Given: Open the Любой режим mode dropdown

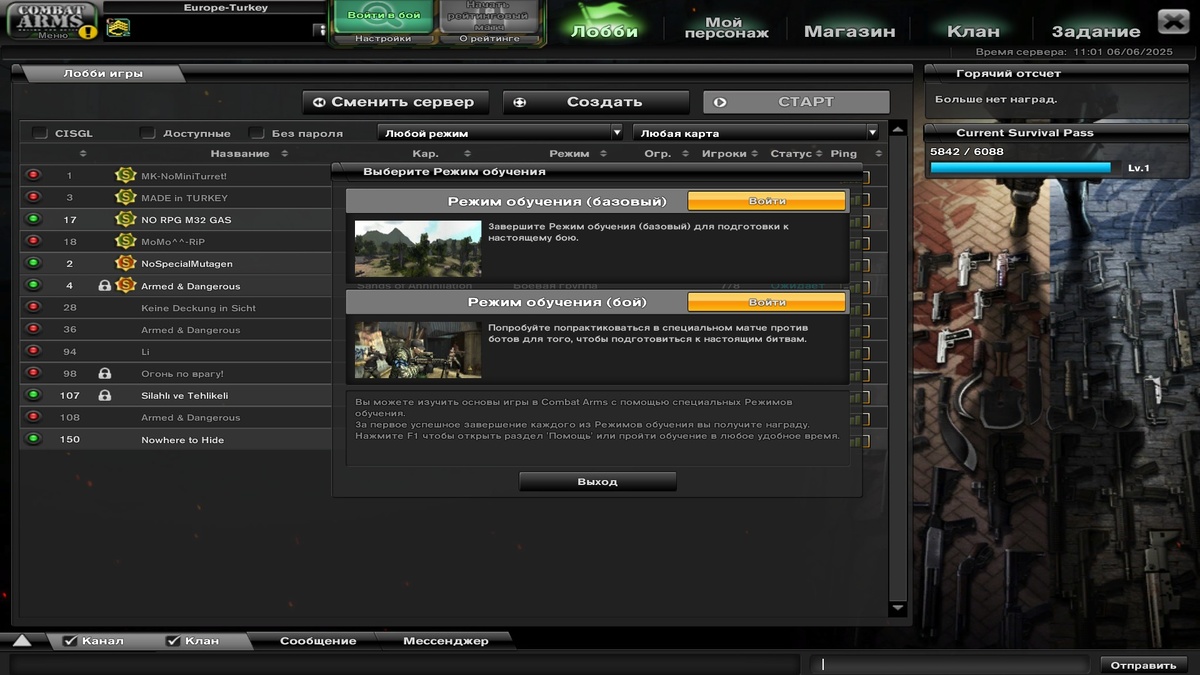Looking at the screenshot, I should pos(501,132).
